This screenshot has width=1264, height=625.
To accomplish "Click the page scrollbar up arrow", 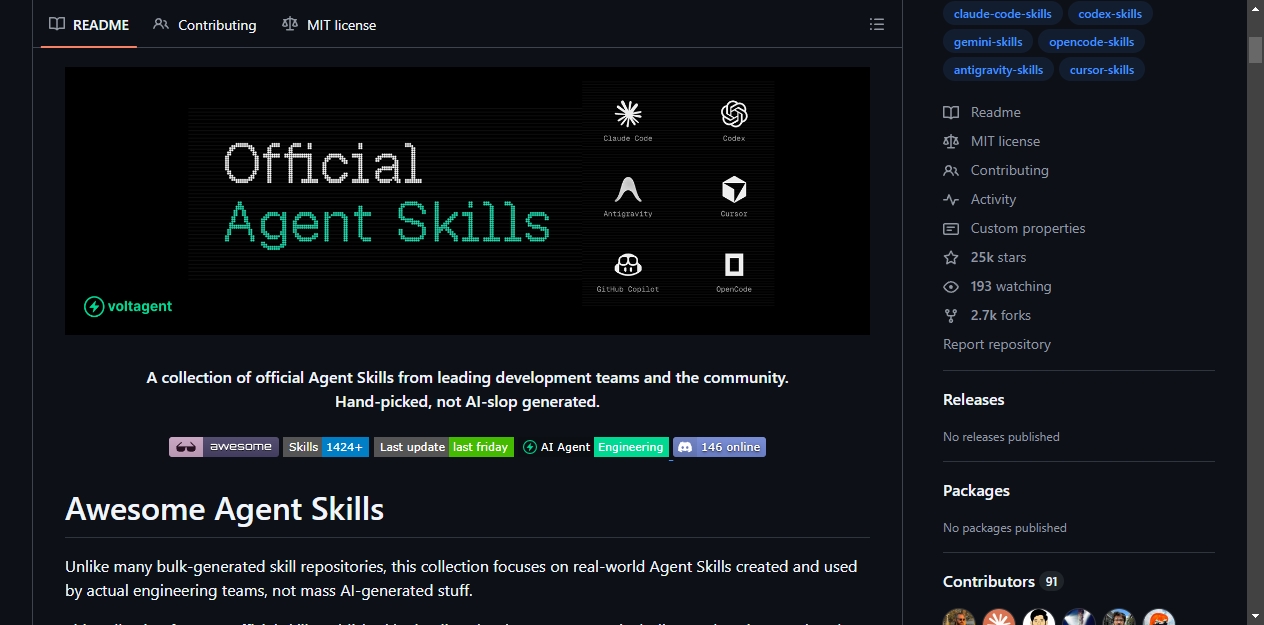I will (1255, 8).
